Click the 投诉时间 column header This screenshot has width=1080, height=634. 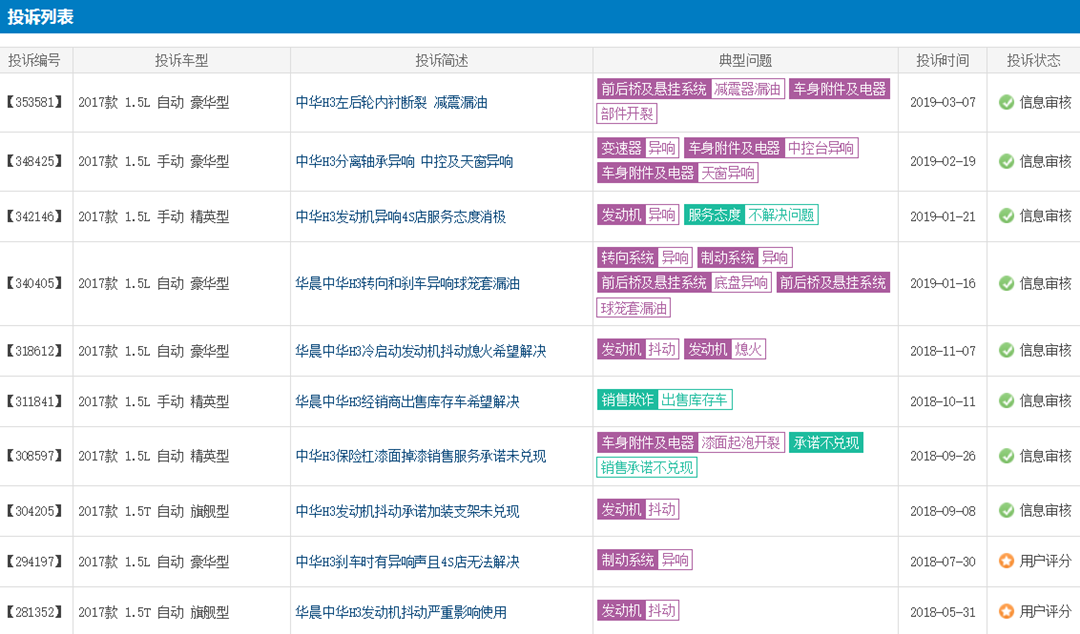(x=942, y=60)
